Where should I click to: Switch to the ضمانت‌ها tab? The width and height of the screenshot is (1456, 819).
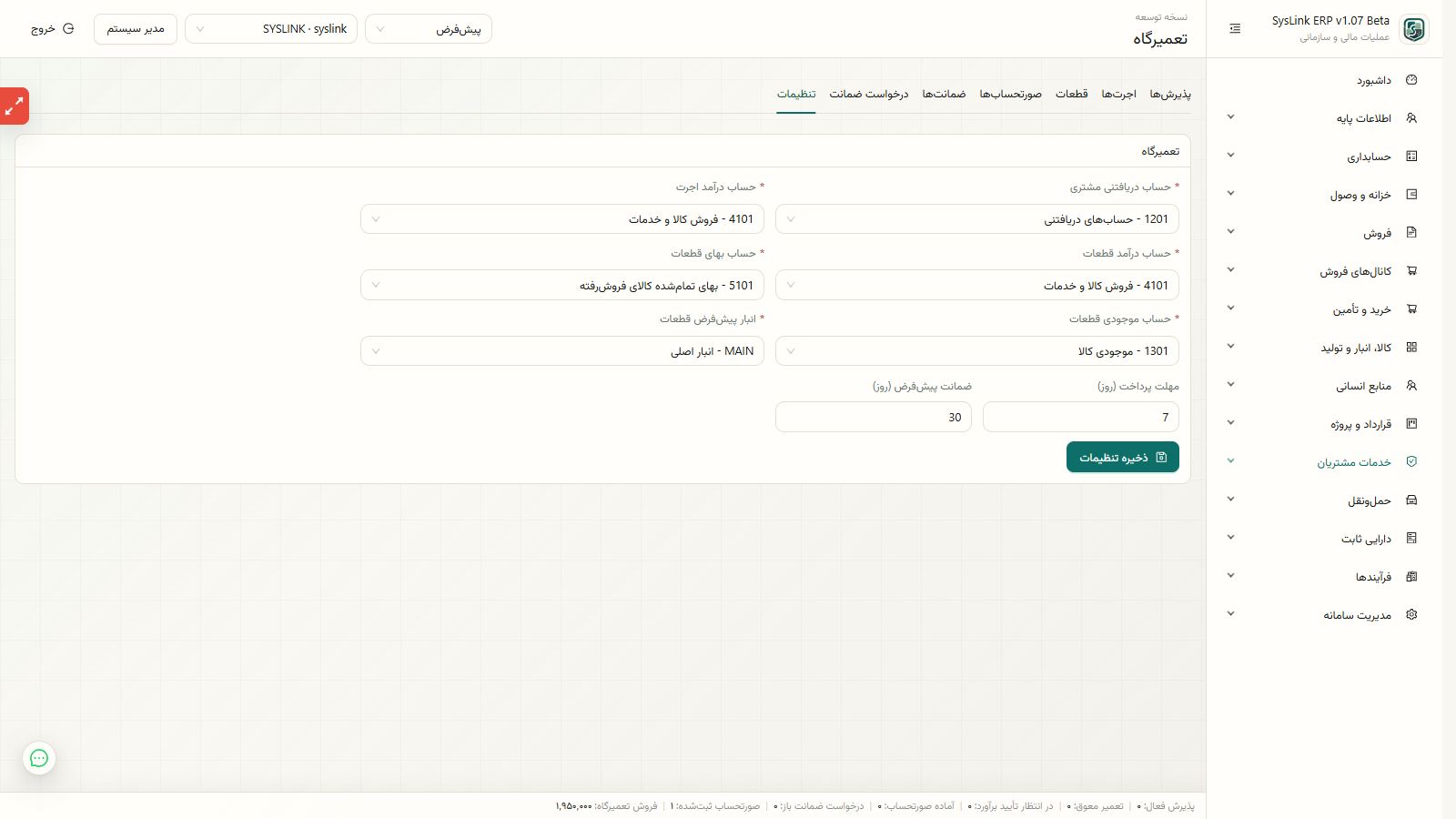click(944, 94)
